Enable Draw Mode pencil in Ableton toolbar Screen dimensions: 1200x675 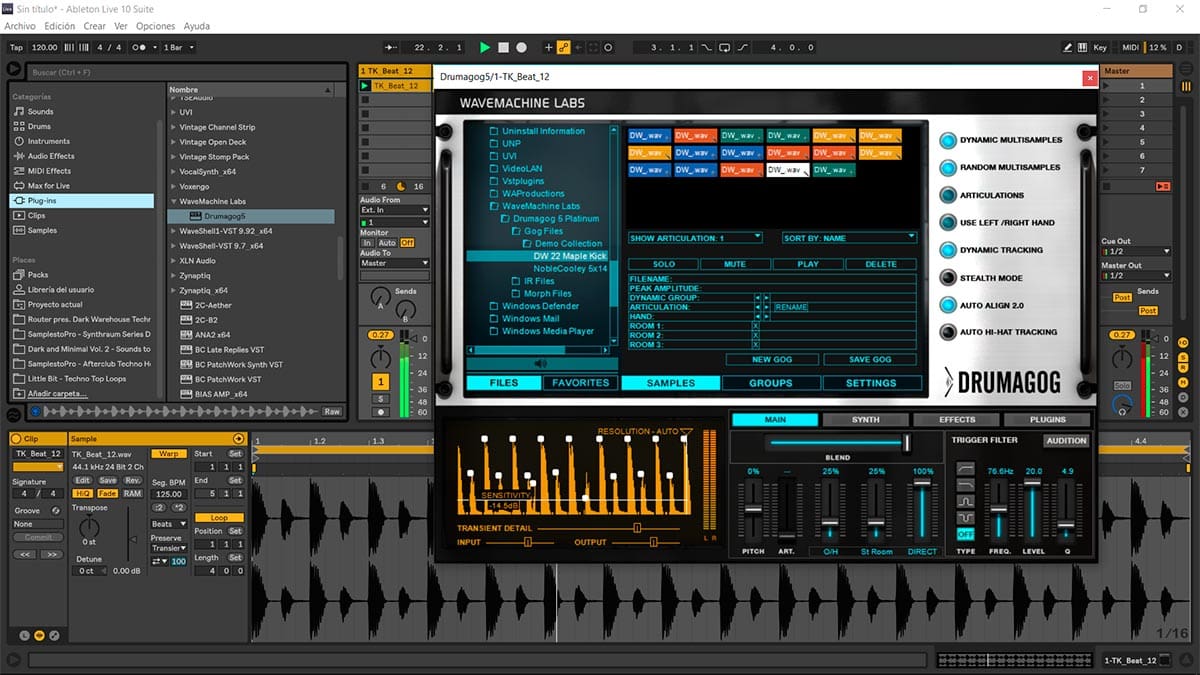(x=1068, y=47)
